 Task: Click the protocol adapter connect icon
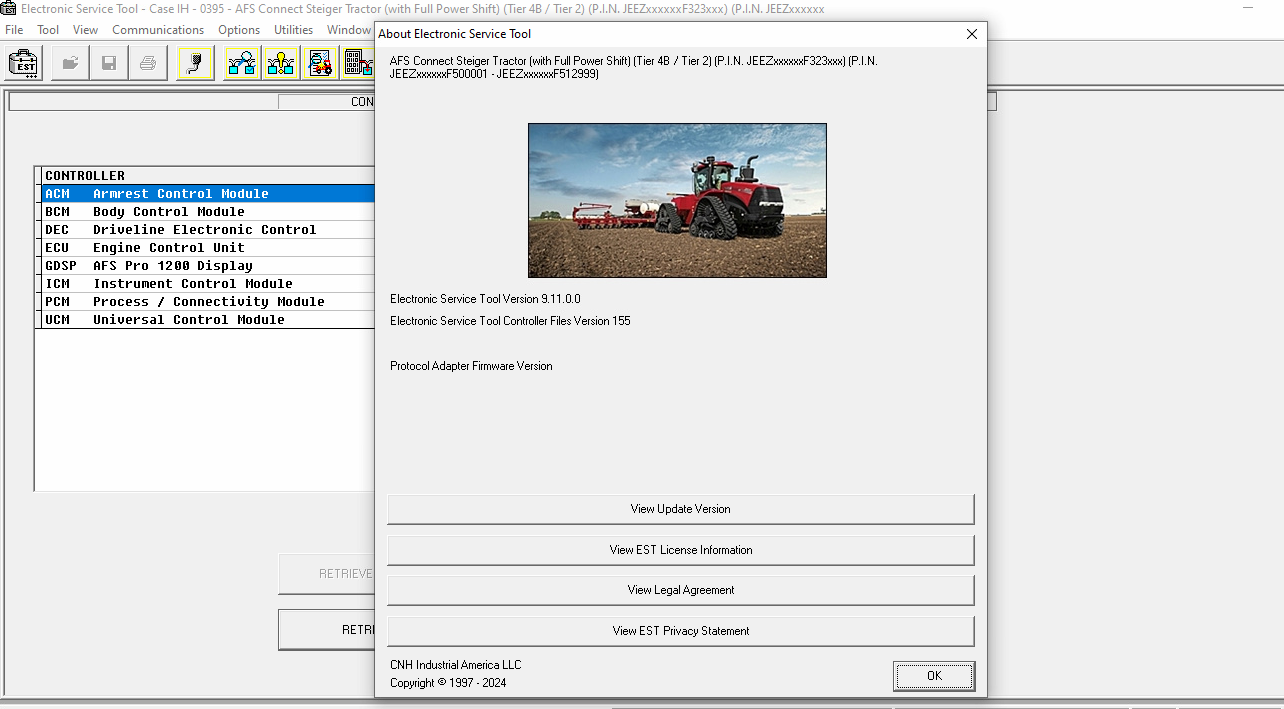point(194,62)
